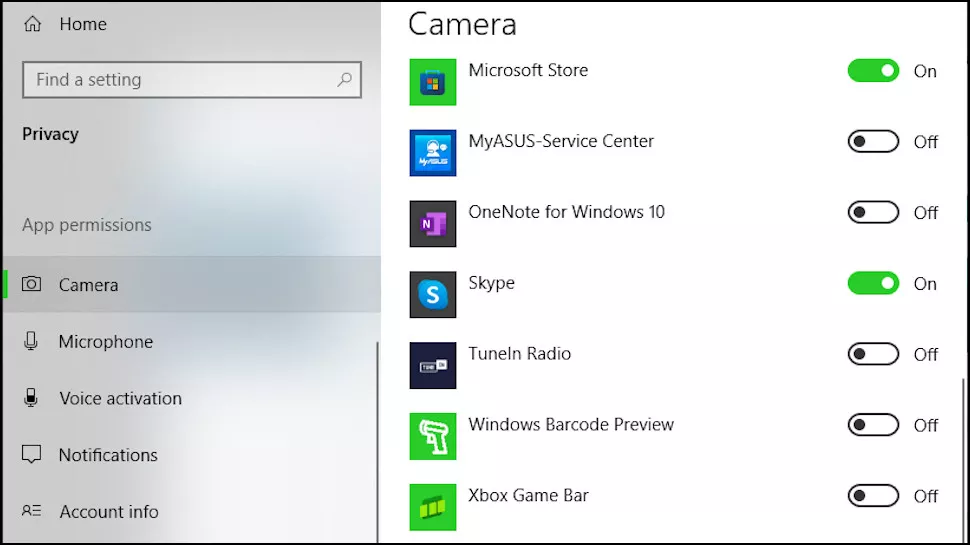Click the Voice activation icon

pos(31,397)
